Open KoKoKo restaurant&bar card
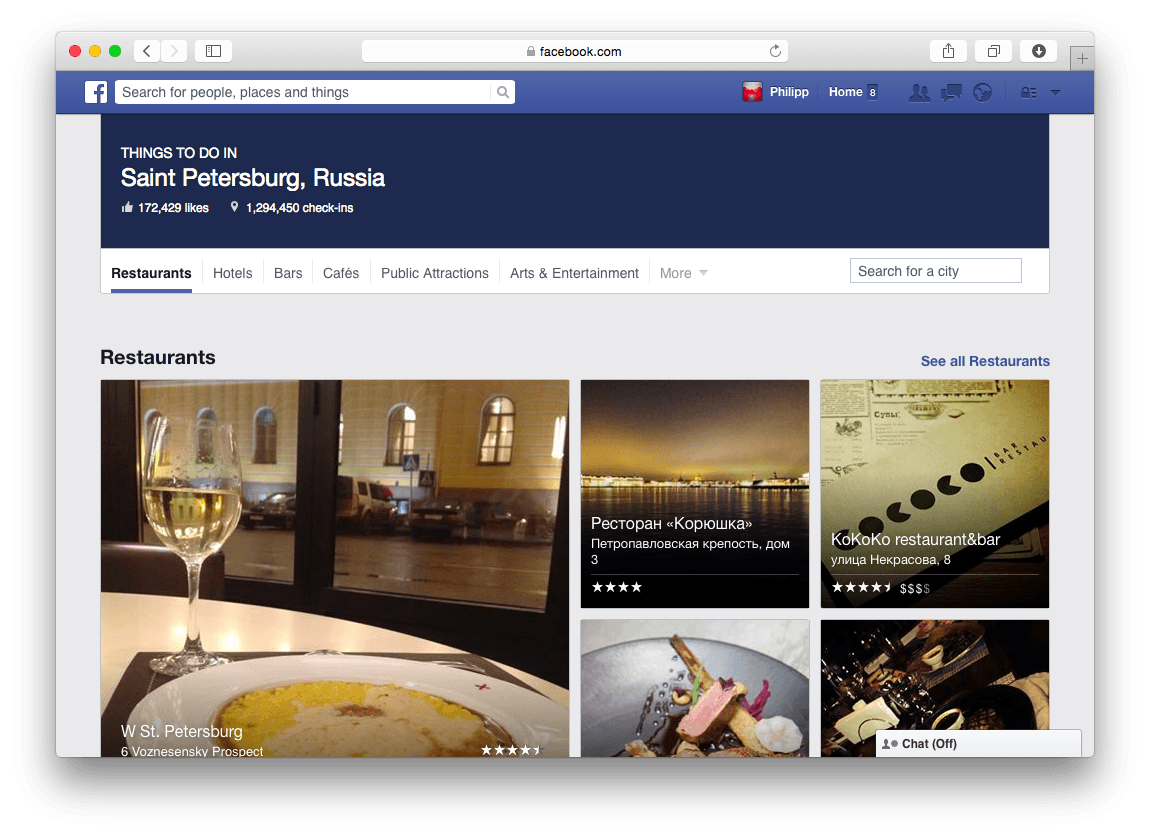 click(934, 494)
